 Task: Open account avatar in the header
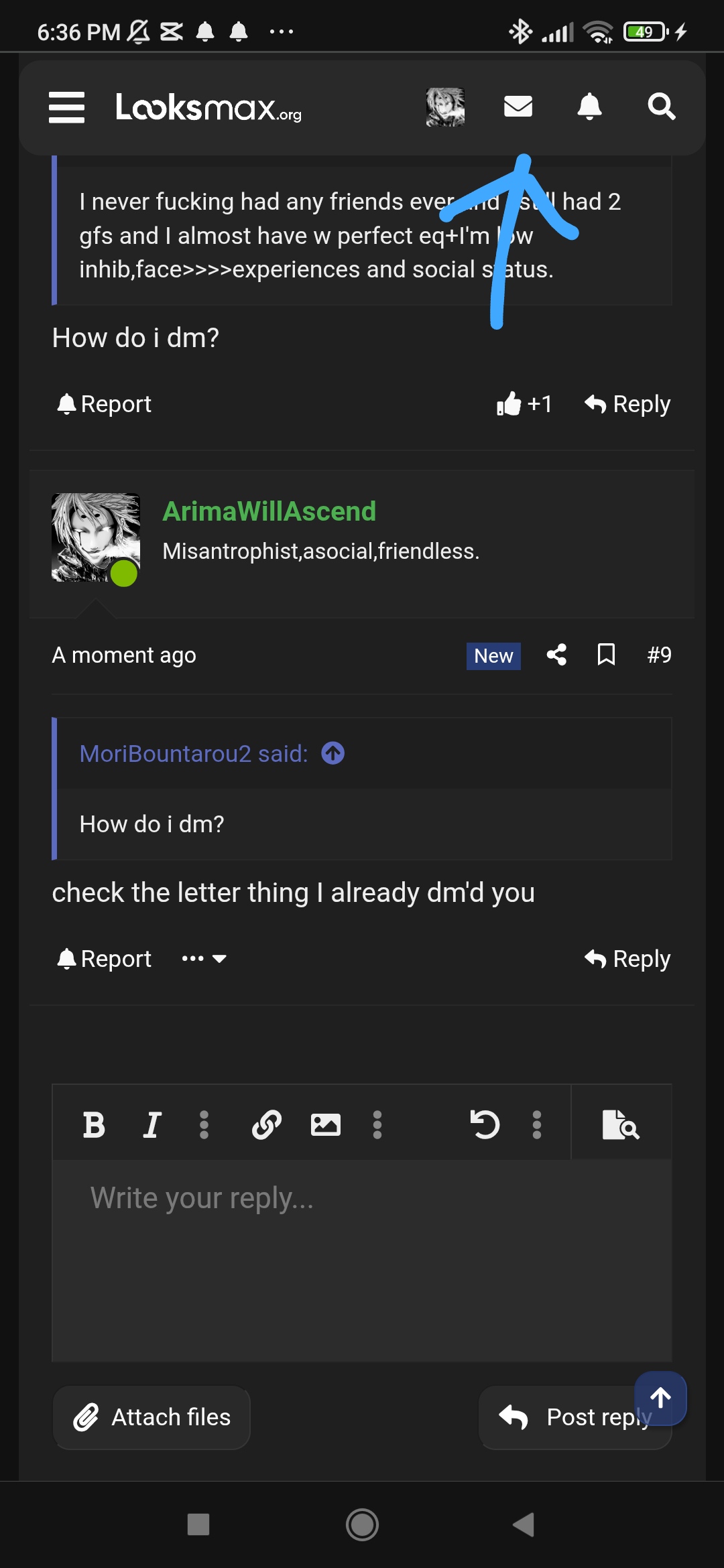445,107
